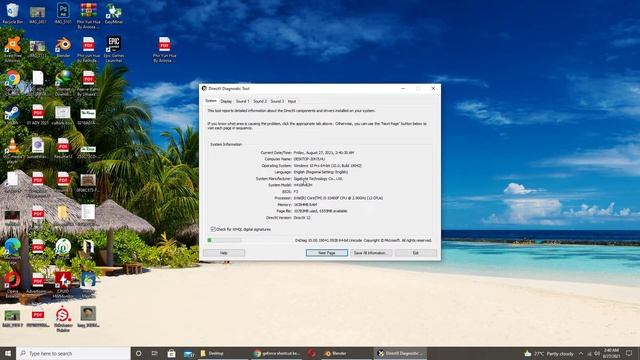The width and height of the screenshot is (640, 360).
Task: Click the Exit button
Action: click(416, 253)
